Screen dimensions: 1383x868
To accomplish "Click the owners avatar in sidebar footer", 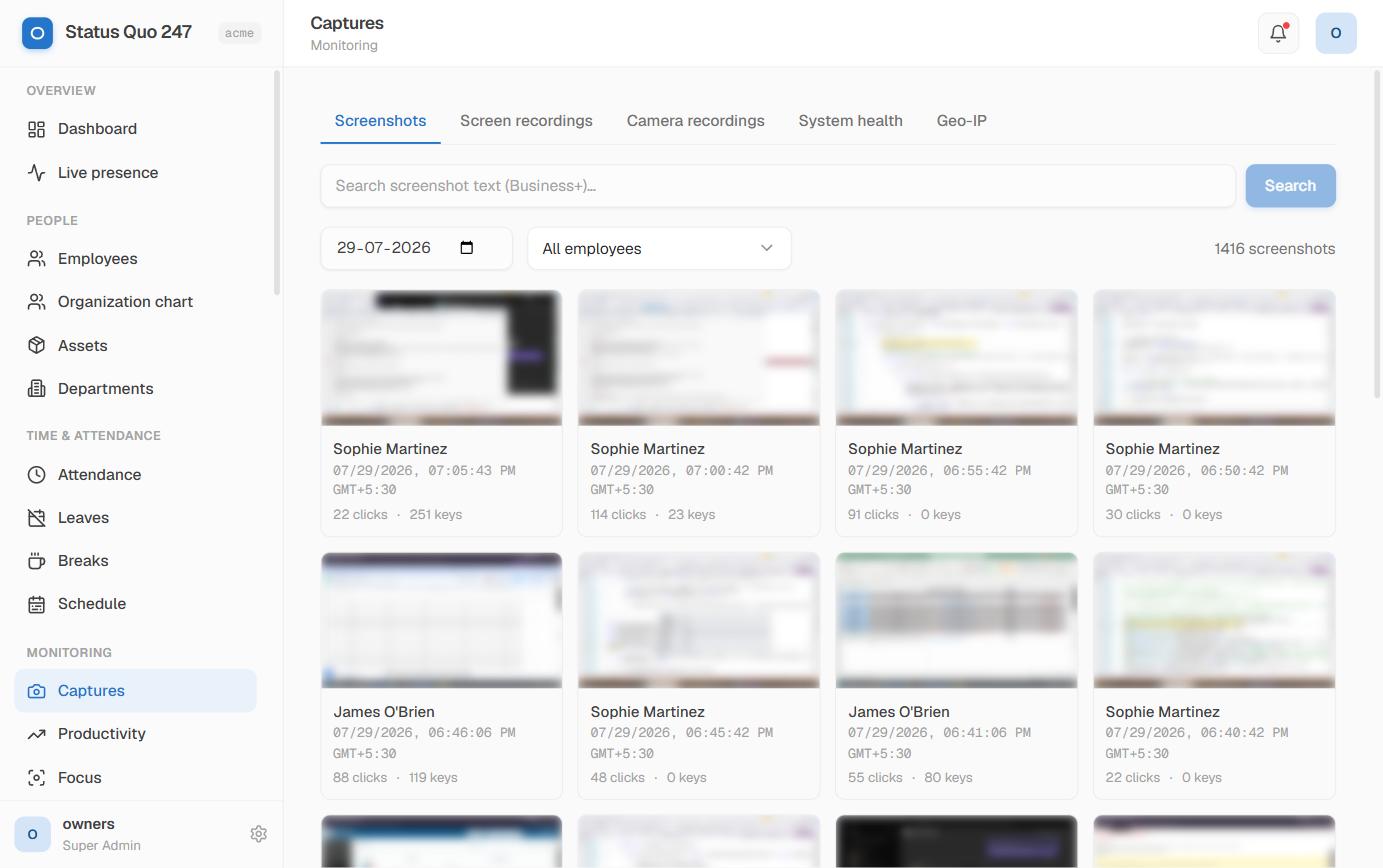I will [32, 834].
